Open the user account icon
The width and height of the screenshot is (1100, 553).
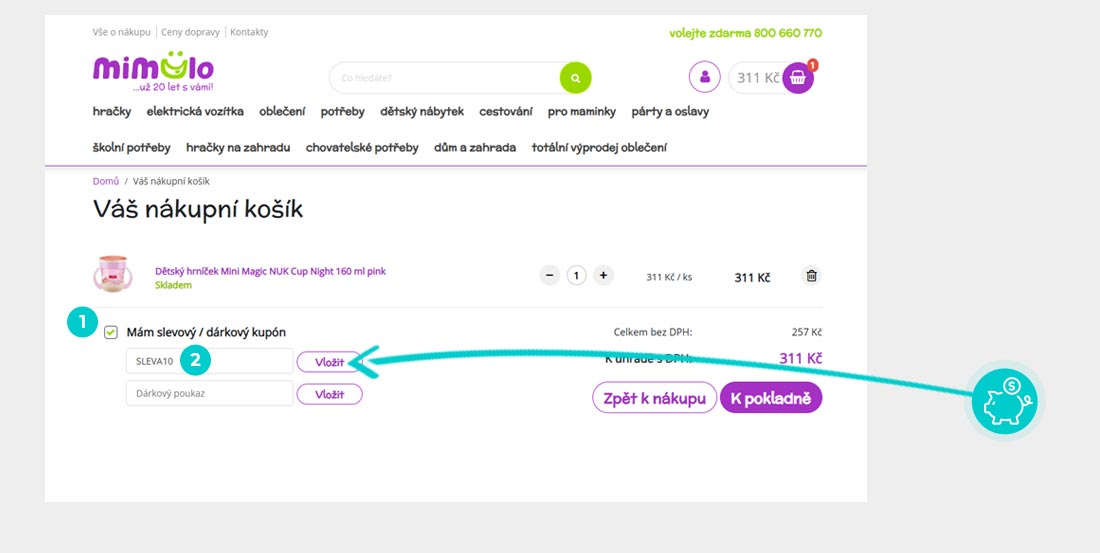704,77
